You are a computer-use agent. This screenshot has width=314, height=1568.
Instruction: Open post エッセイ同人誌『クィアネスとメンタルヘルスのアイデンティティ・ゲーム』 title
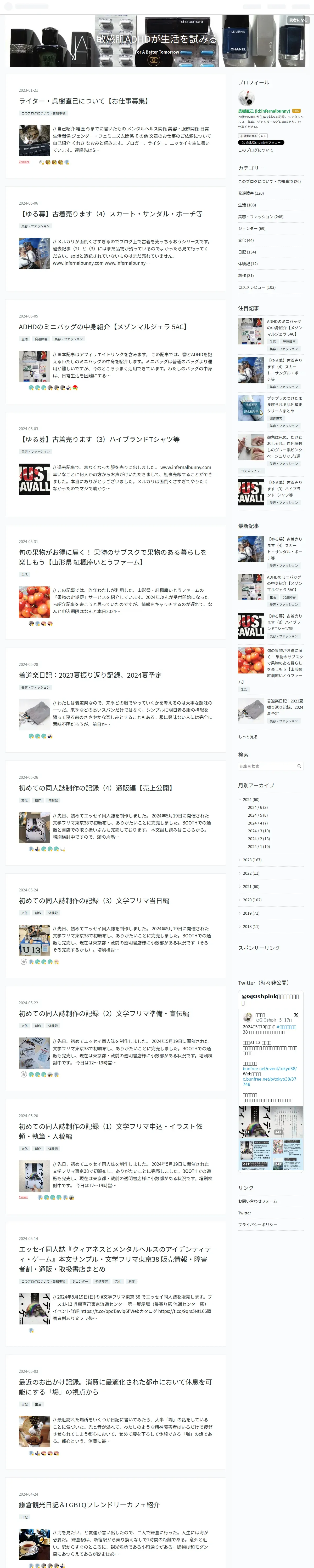pos(115,1259)
